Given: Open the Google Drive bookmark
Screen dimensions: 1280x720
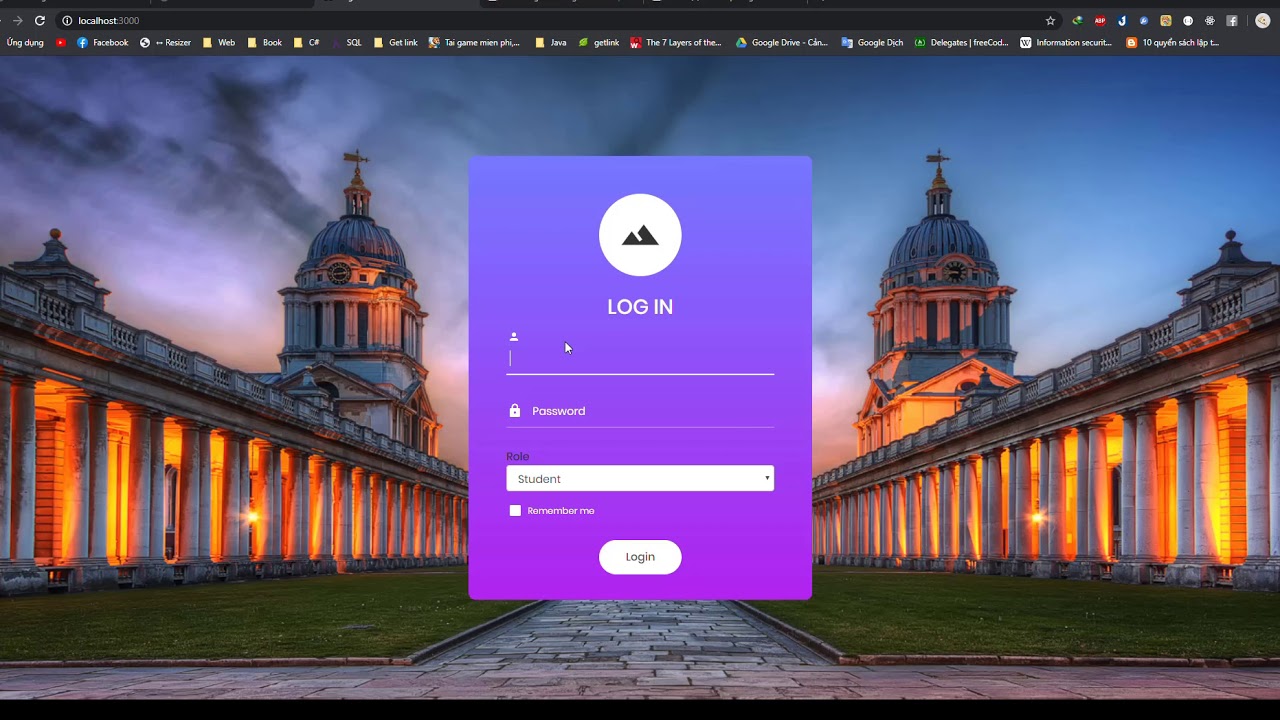Looking at the screenshot, I should point(782,43).
